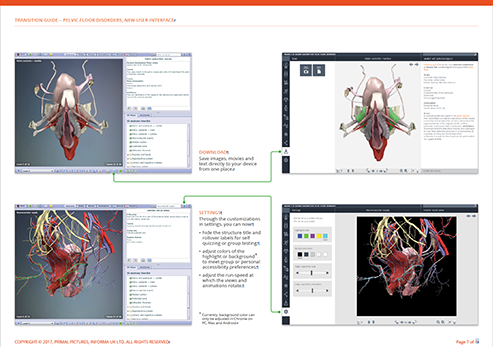Open Layer dropdown below bottom-left neurovascular view
This screenshot has width=493, height=360.
[38, 323]
